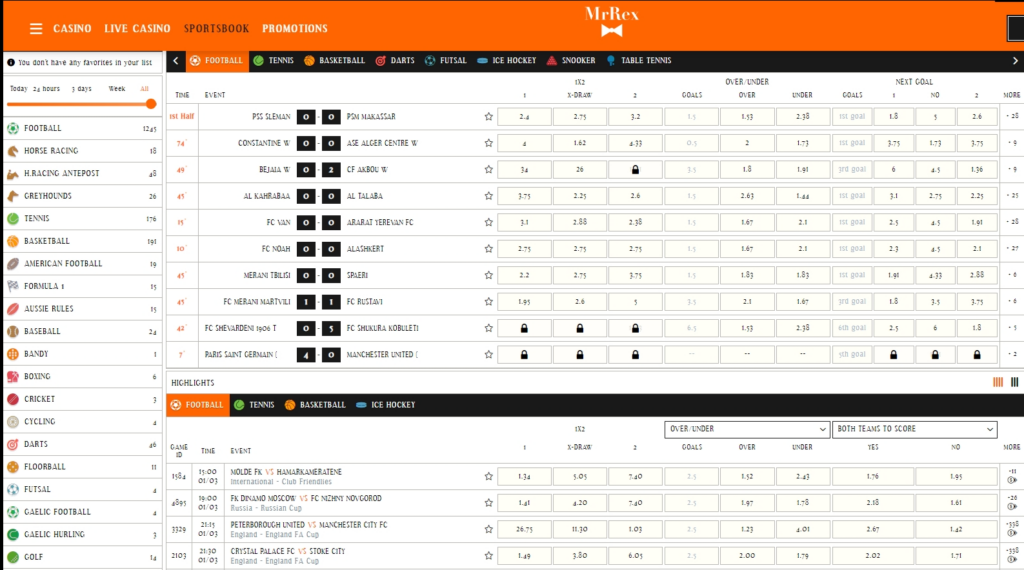
Task: Select Yes odds for Crystal Palace match
Action: point(872,556)
